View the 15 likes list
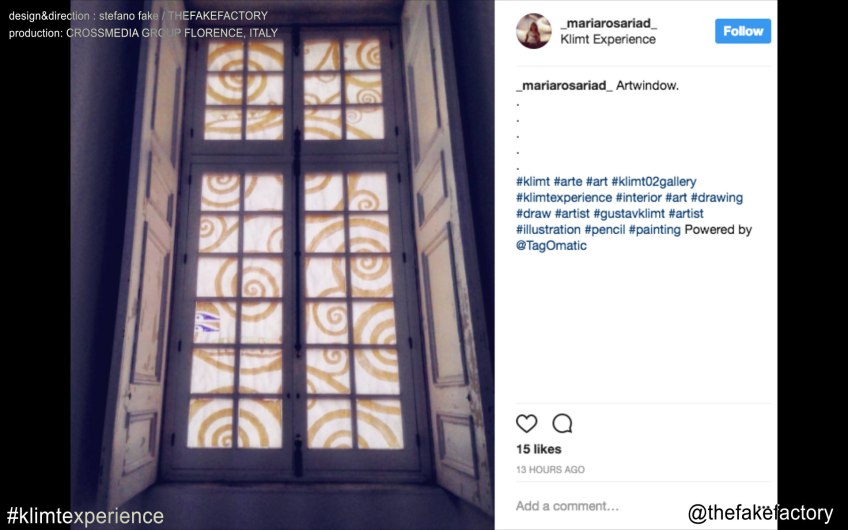Screen dimensions: 848x530 coord(539,449)
